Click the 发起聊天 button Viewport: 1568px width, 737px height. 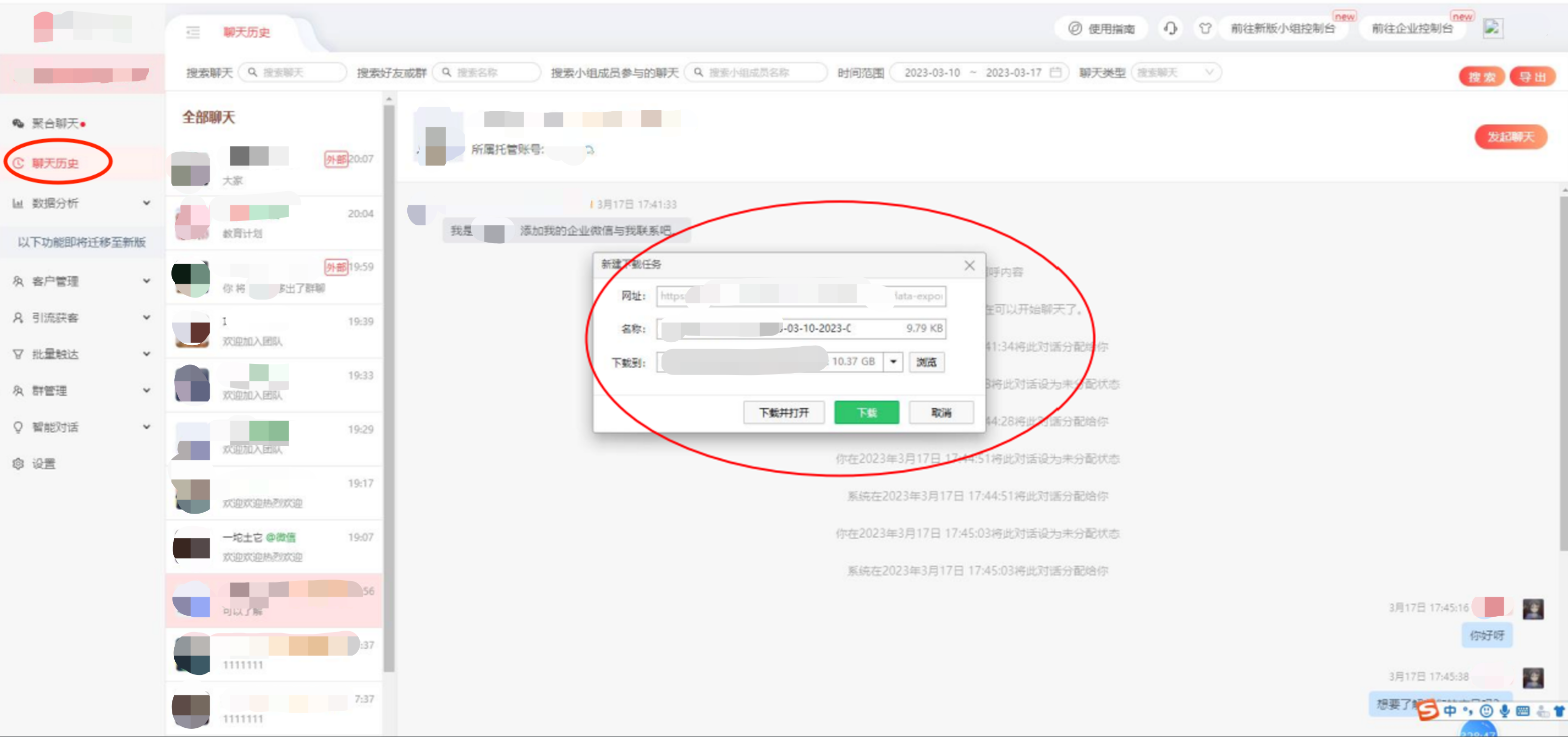(1511, 137)
